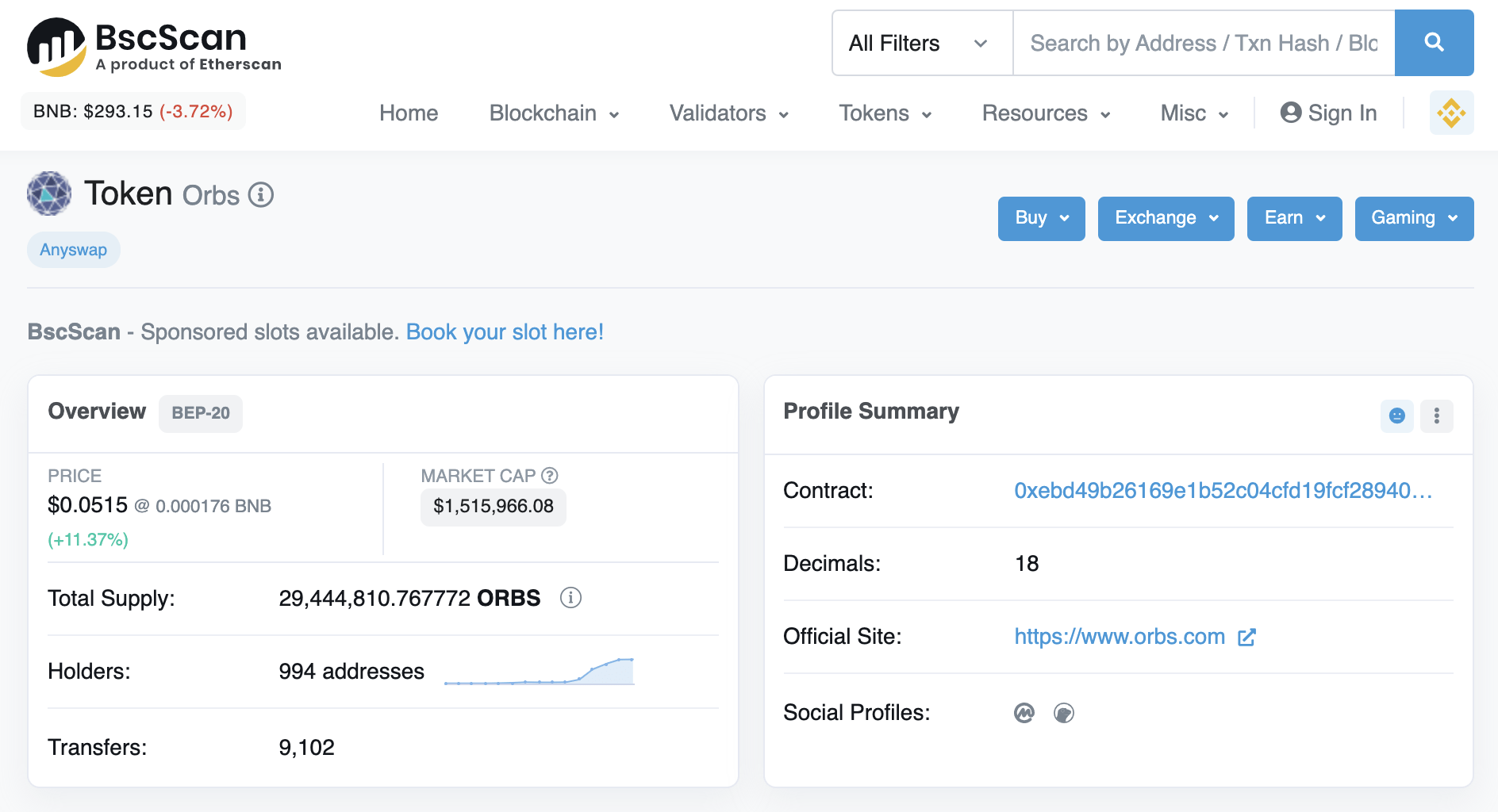Open the Blockchain menu
1498x812 pixels.
tap(555, 113)
